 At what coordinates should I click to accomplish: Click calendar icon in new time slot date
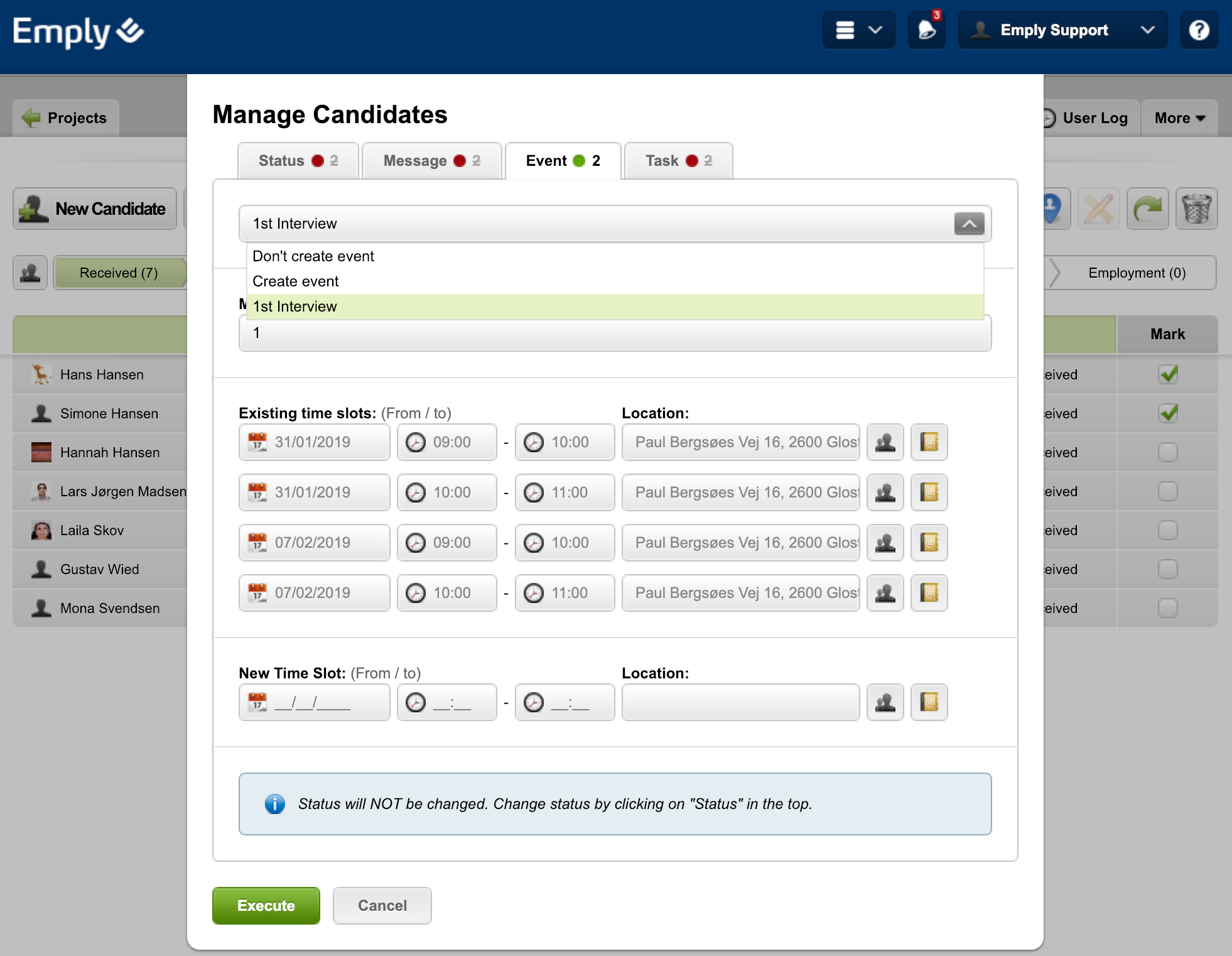click(x=257, y=702)
